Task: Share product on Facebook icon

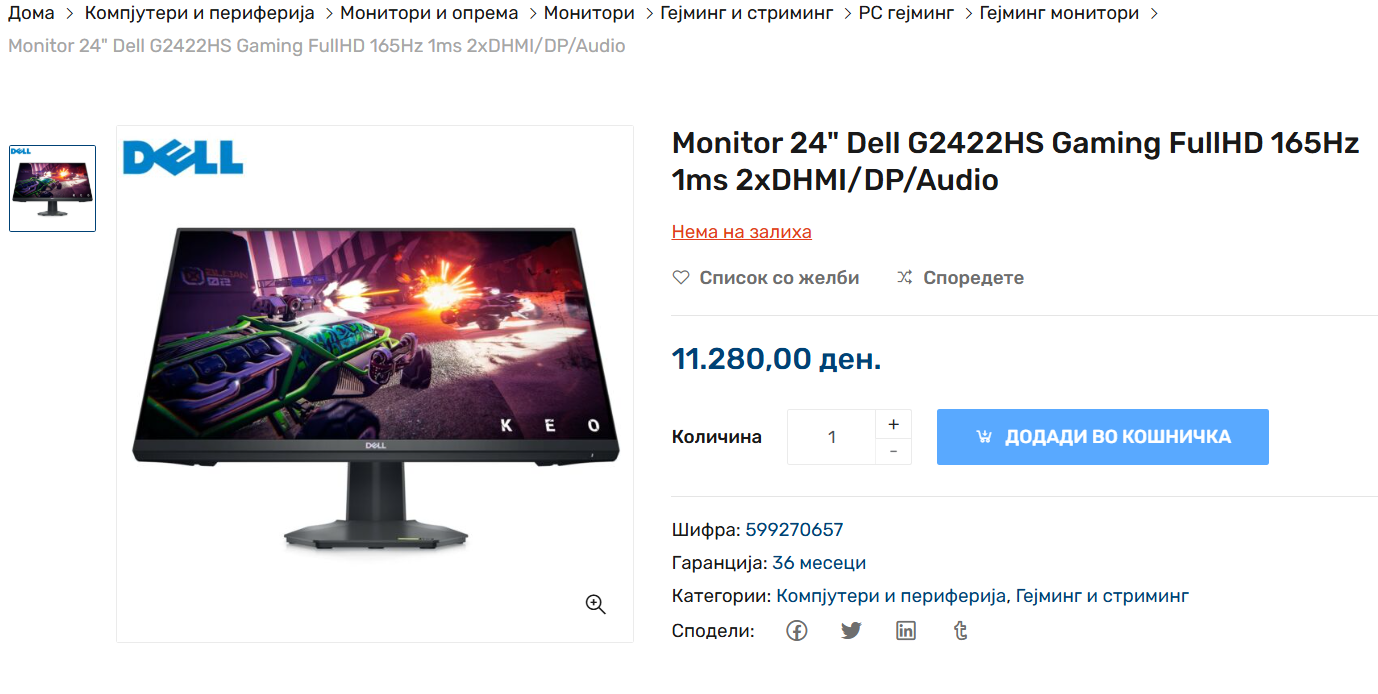Action: [x=796, y=631]
